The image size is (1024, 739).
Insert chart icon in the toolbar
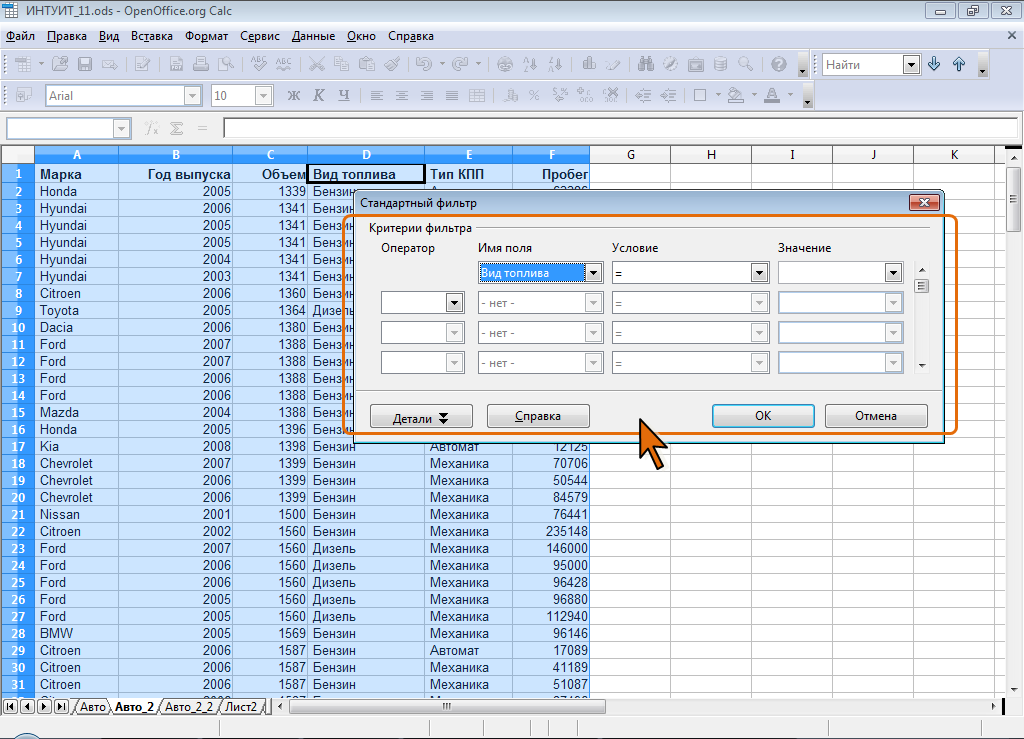pyautogui.click(x=589, y=64)
